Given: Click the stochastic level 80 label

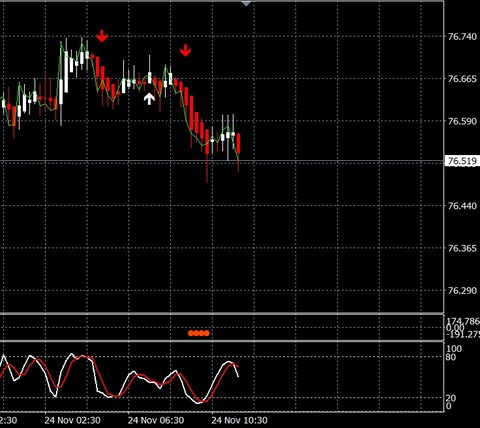Looking at the screenshot, I should [x=451, y=357].
